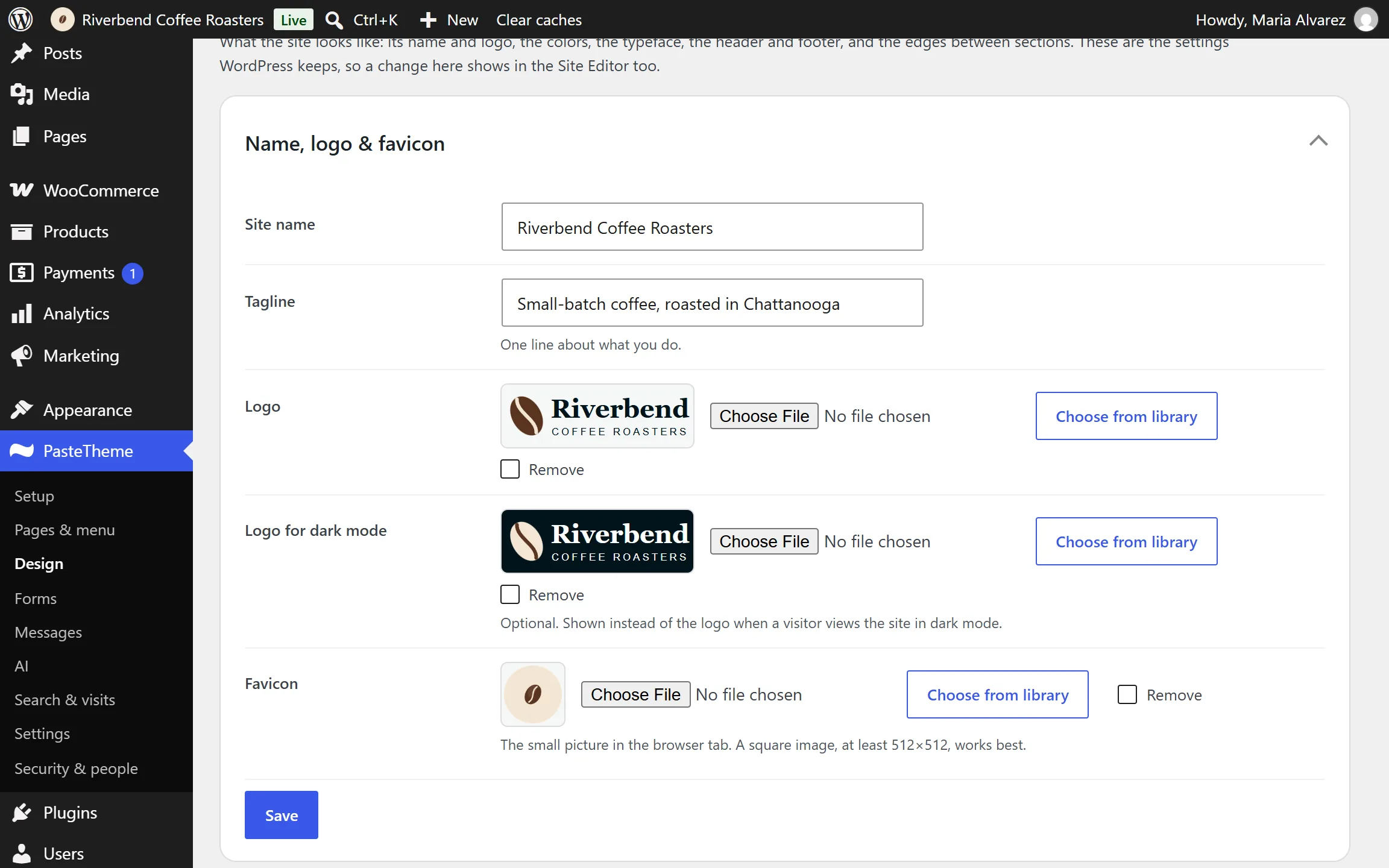Screen dimensions: 1389x868
Task: Choose Favicon from library
Action: 998,694
